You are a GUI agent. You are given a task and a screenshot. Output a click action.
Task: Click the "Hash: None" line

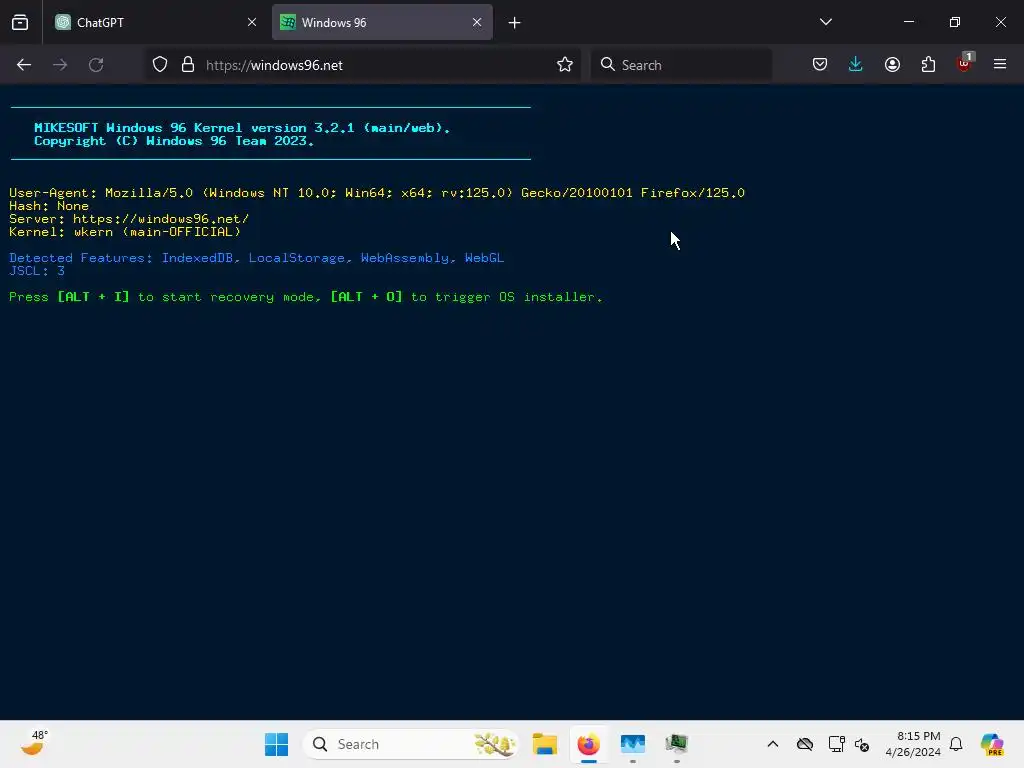click(x=49, y=206)
